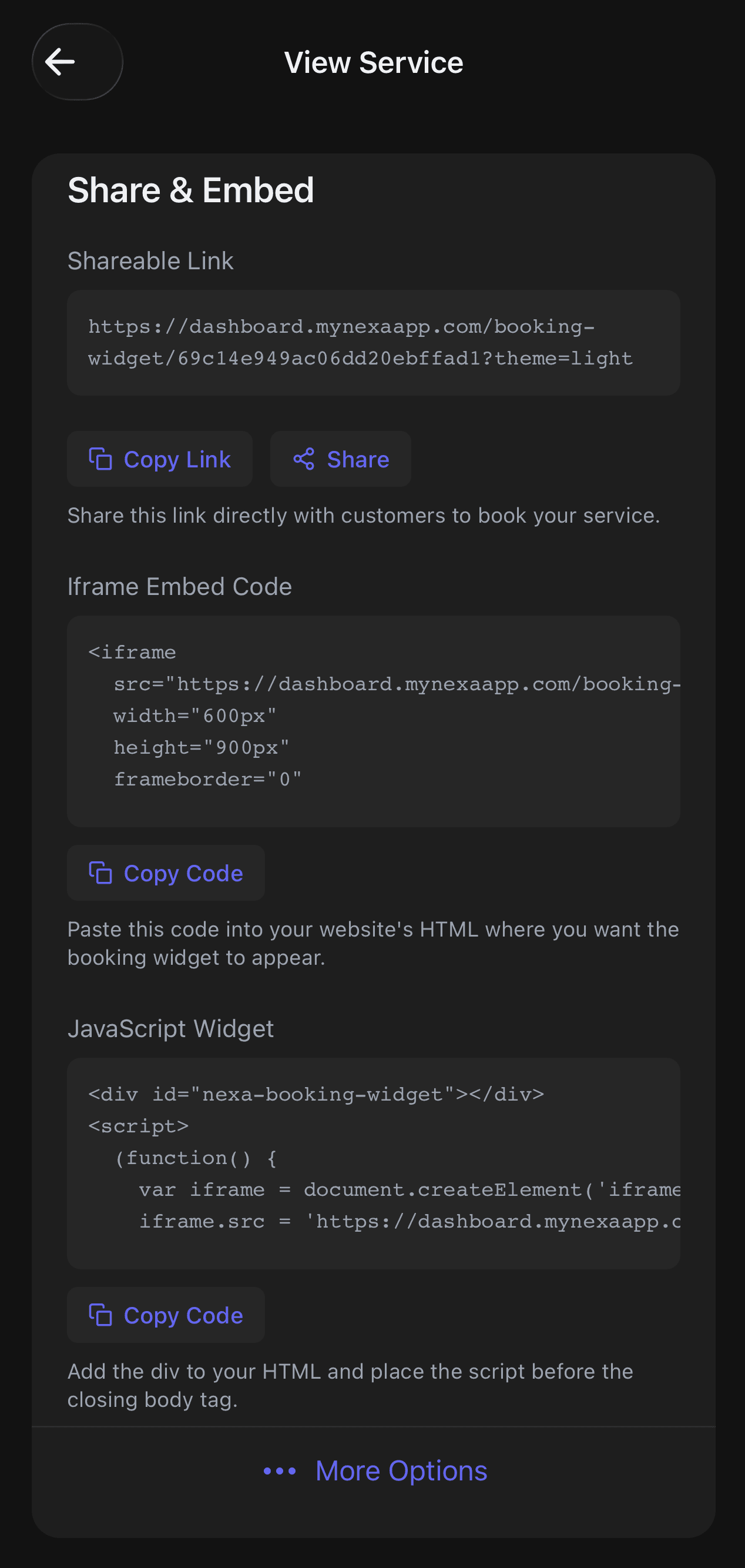This screenshot has width=745, height=1568.
Task: Click the copy icon beside Copy Link
Action: click(100, 459)
